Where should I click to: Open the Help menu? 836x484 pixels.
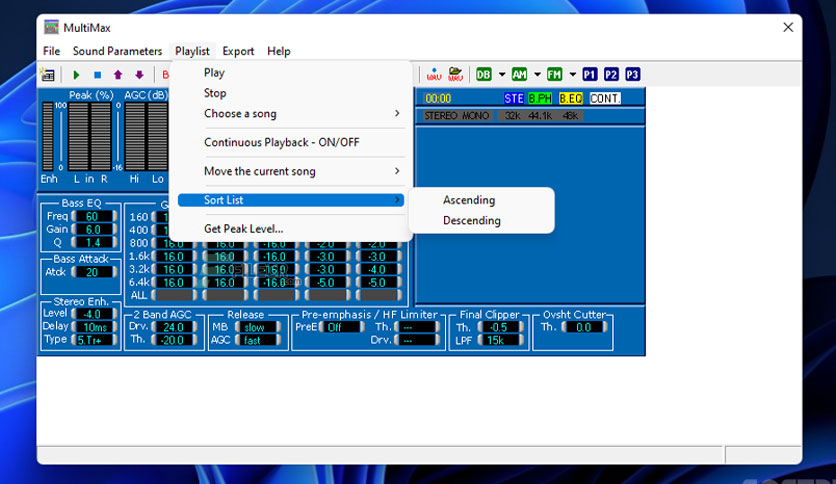[x=278, y=51]
